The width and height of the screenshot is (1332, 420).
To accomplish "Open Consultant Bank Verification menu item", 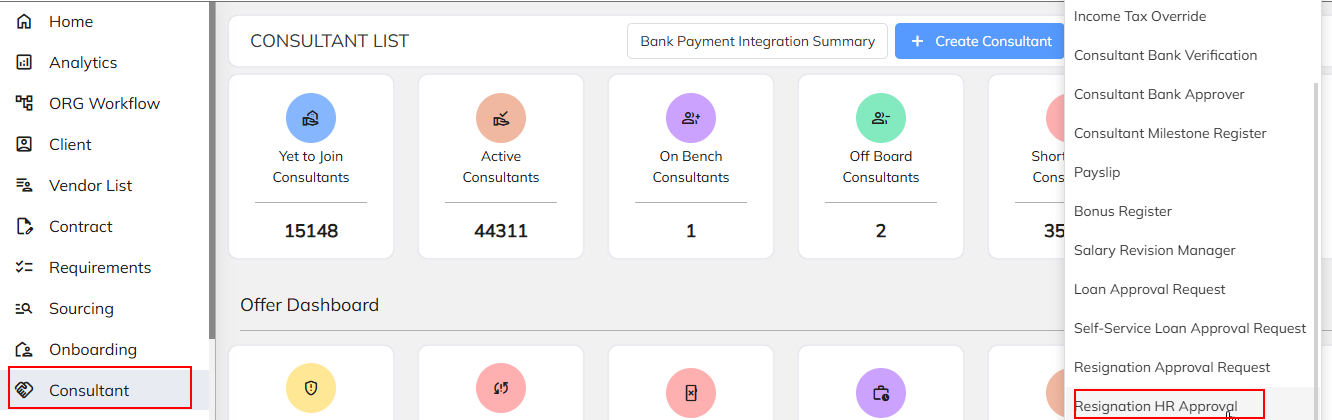I will [x=1165, y=55].
